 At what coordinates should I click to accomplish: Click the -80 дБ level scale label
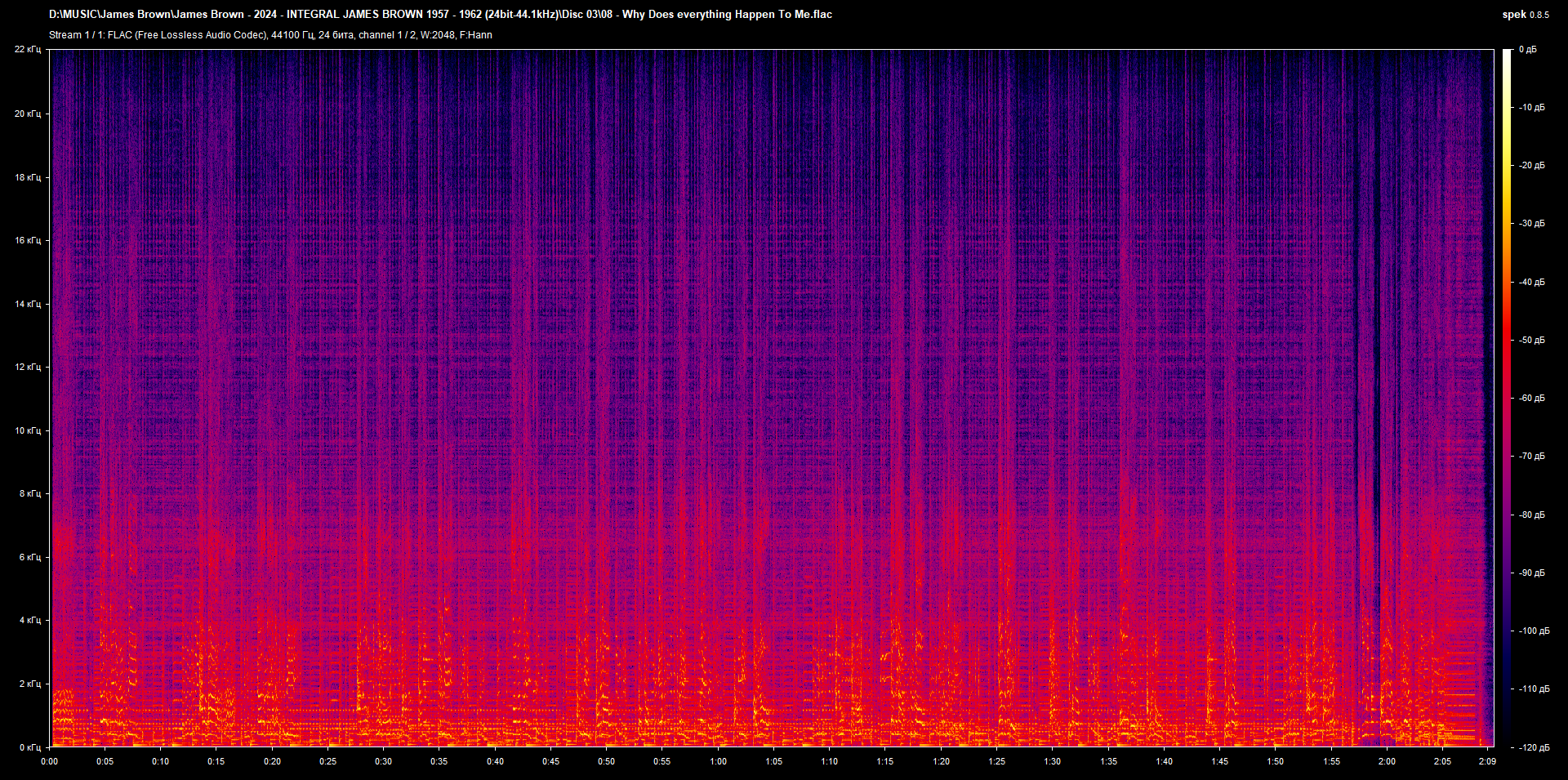pos(1531,515)
